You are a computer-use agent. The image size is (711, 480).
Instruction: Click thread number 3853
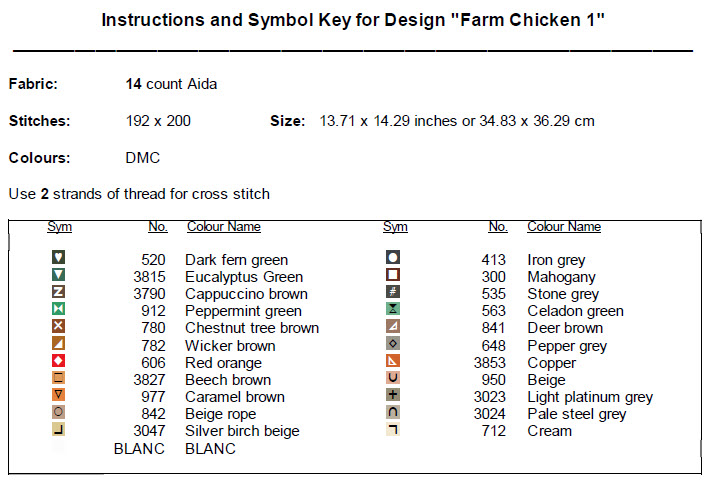click(488, 363)
